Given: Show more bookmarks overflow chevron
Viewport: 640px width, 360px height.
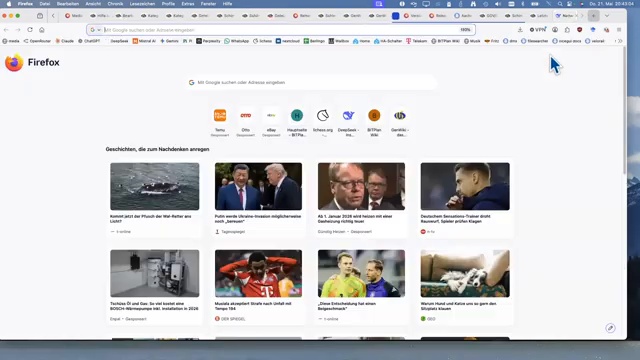Looking at the screenshot, I should [x=620, y=41].
